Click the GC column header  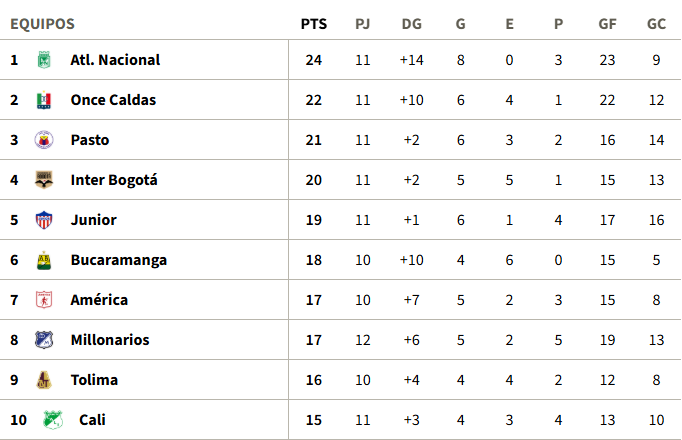(656, 24)
